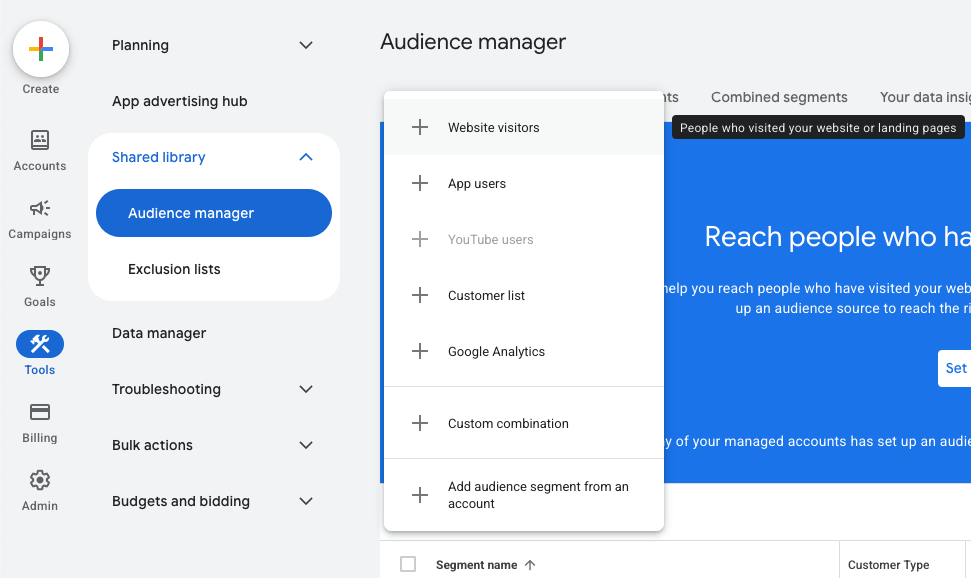Open the Goals trophy icon
The height and width of the screenshot is (578, 971).
pos(40,277)
